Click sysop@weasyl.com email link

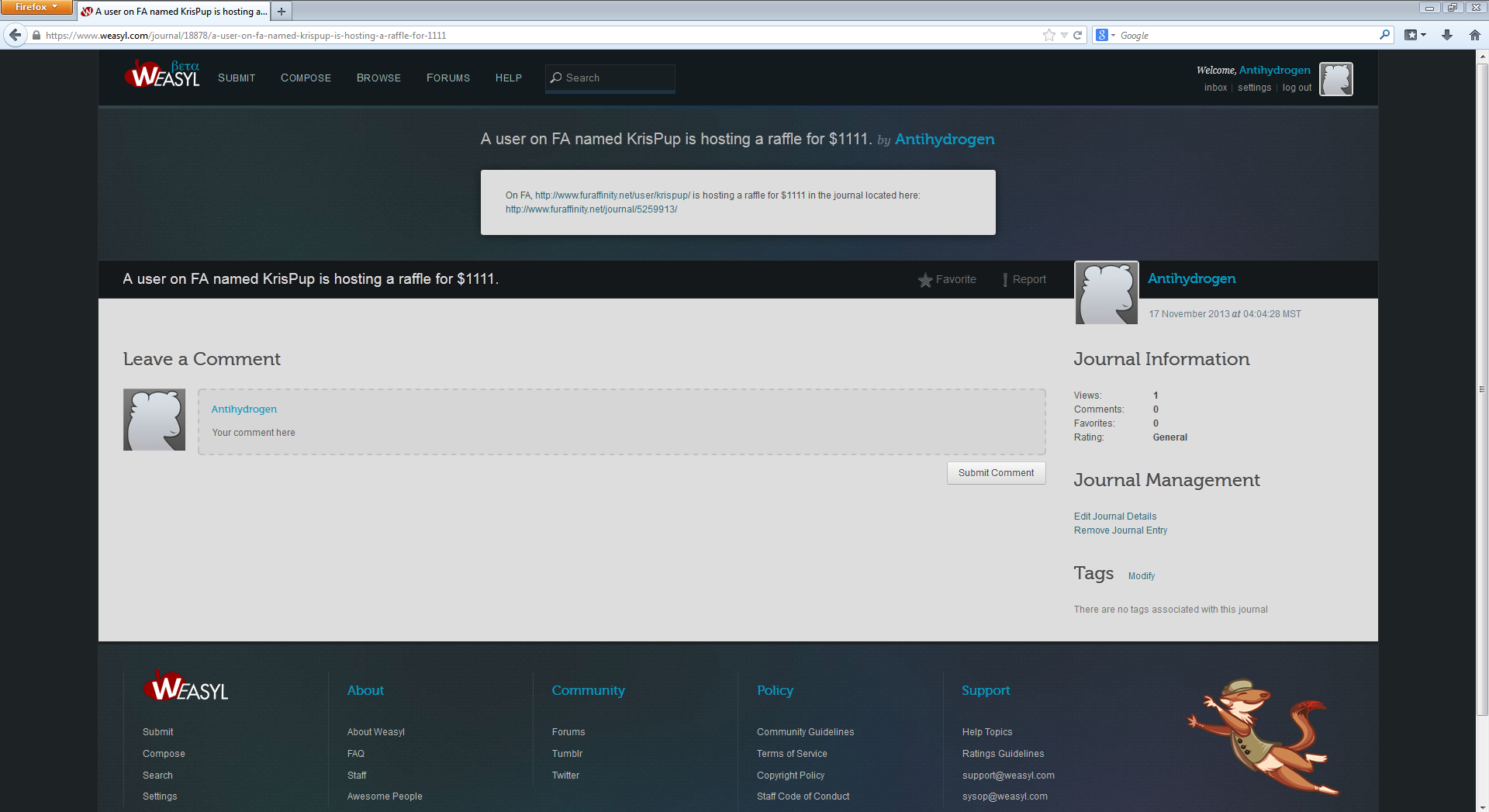click(1004, 796)
